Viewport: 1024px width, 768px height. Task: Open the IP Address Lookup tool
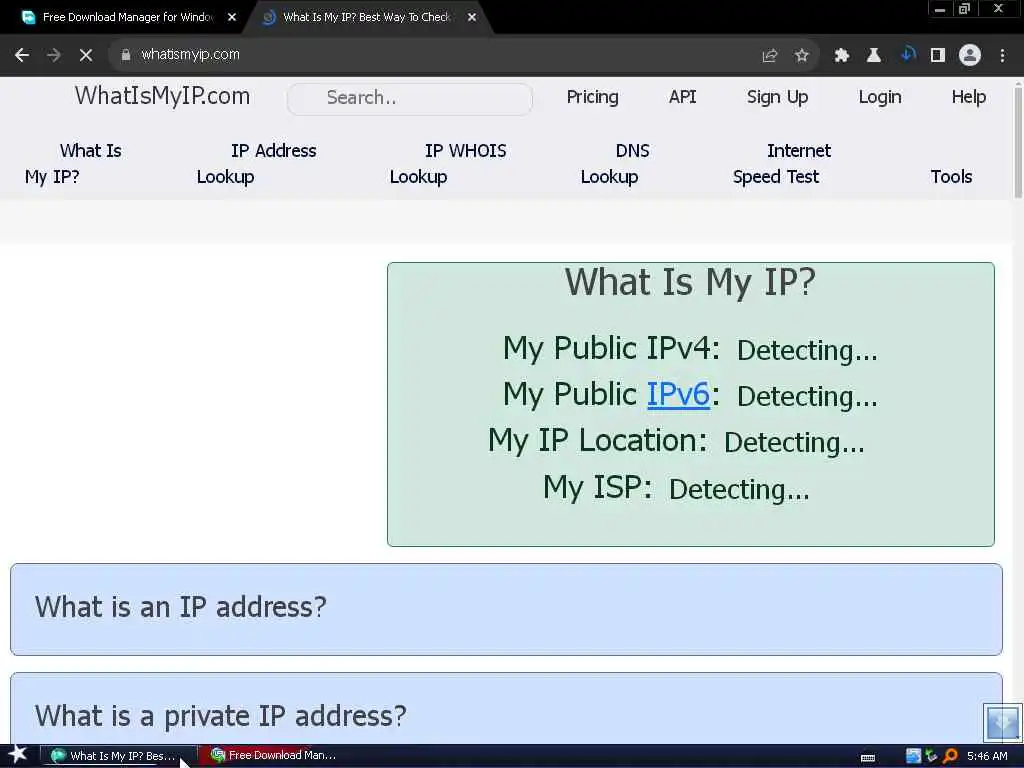pyautogui.click(x=257, y=164)
